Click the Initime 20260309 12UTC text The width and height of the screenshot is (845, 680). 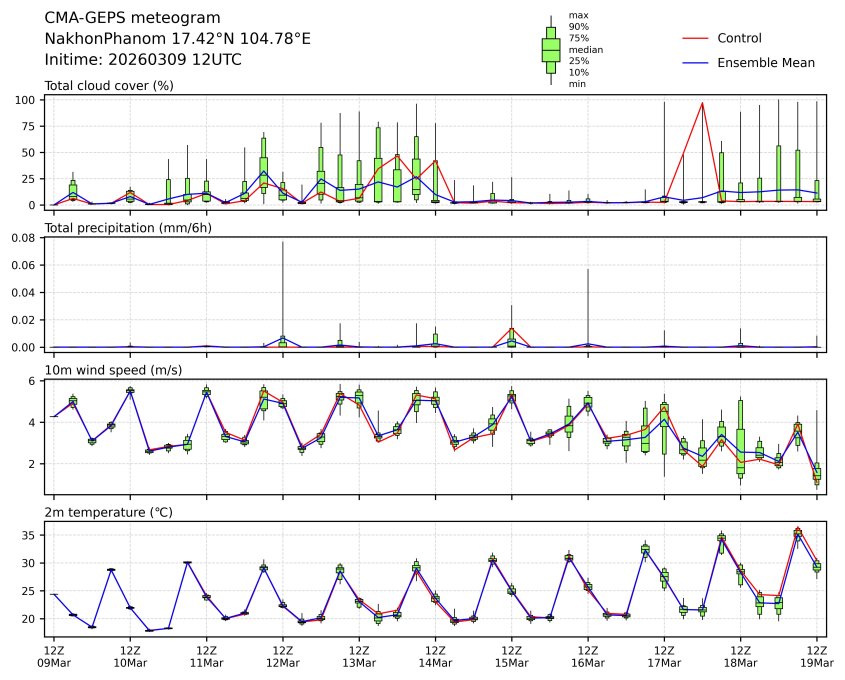143,60
